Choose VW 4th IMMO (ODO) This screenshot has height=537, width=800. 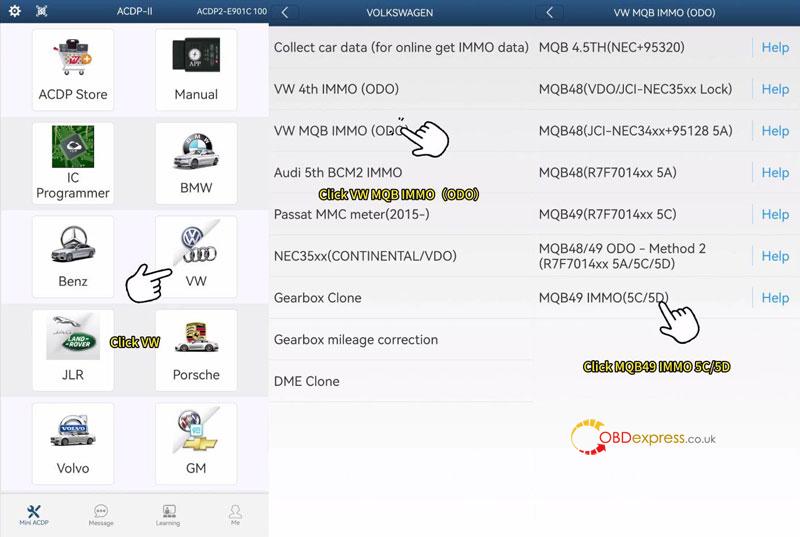(401, 89)
